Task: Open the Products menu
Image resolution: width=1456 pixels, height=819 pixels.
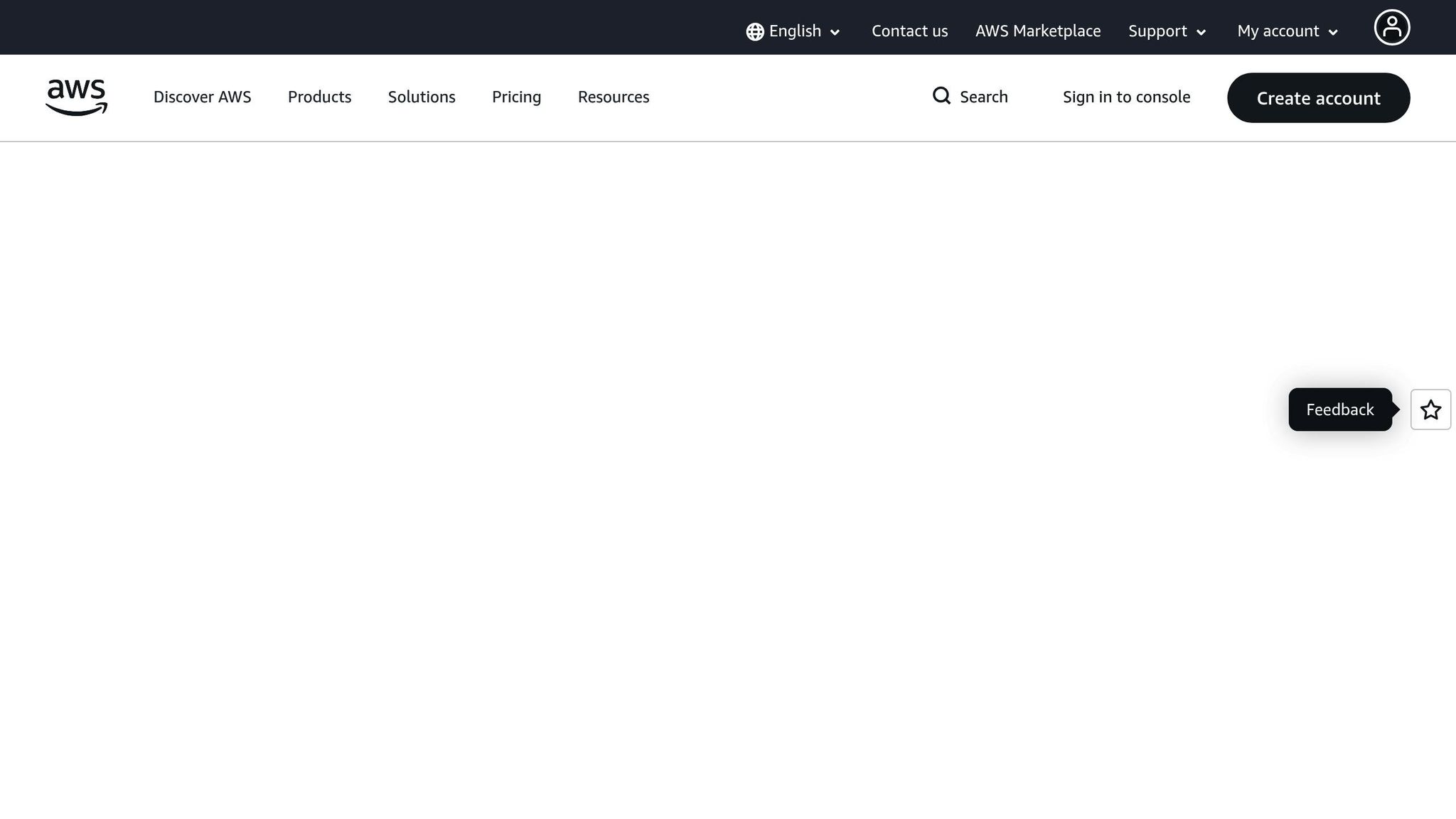Action: (x=319, y=97)
